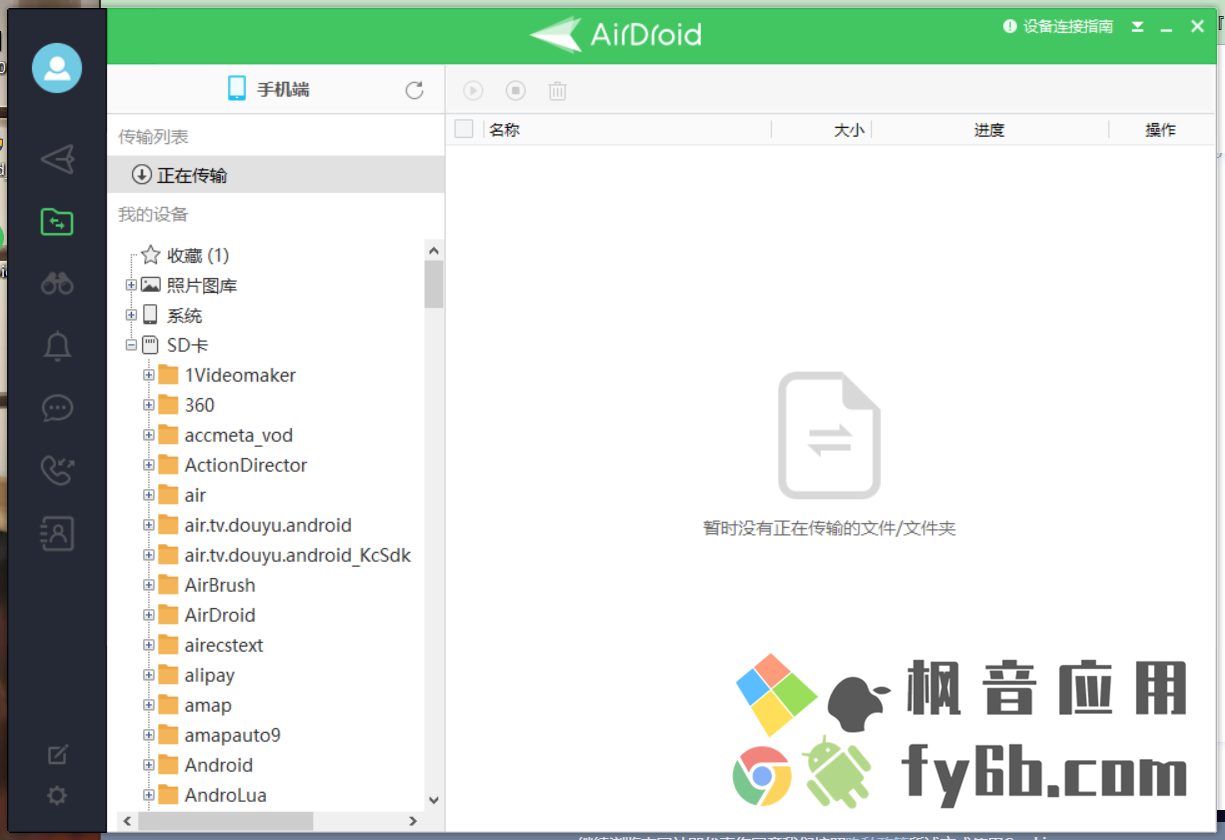This screenshot has width=1225, height=840.
Task: Open the bell notifications section
Action: pos(57,346)
